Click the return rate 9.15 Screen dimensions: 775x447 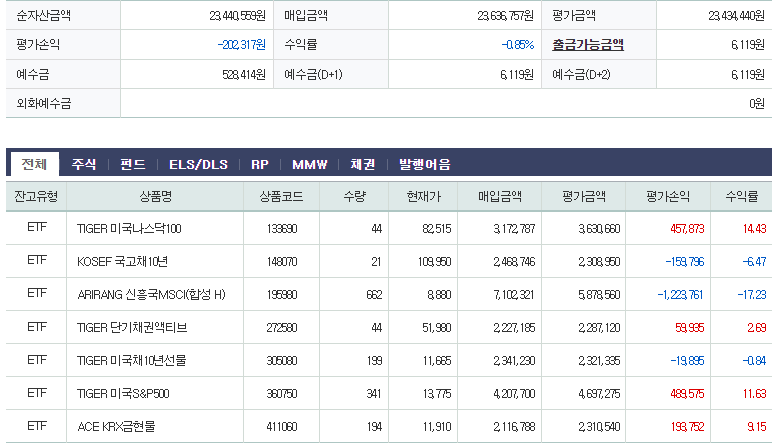pyautogui.click(x=757, y=427)
